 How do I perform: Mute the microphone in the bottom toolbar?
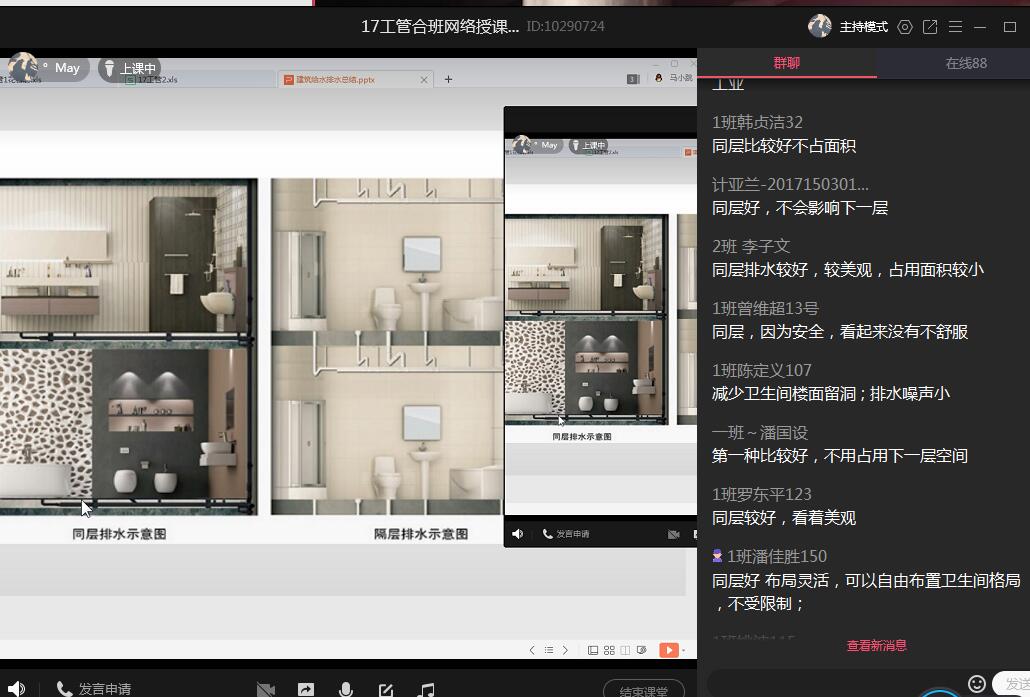pos(346,689)
